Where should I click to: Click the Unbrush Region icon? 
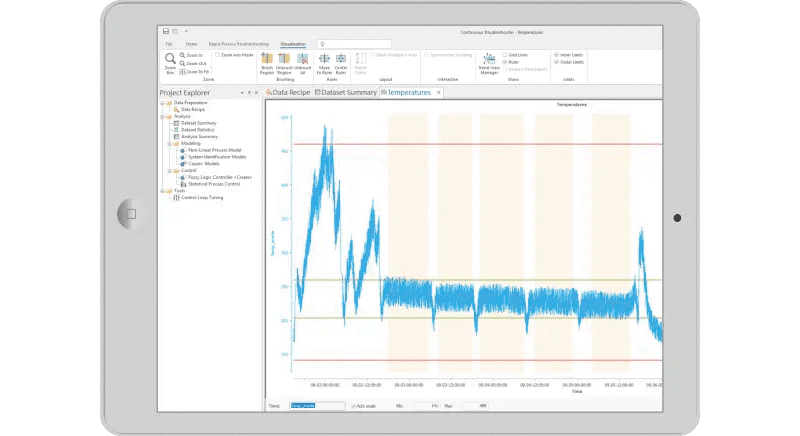[285, 60]
